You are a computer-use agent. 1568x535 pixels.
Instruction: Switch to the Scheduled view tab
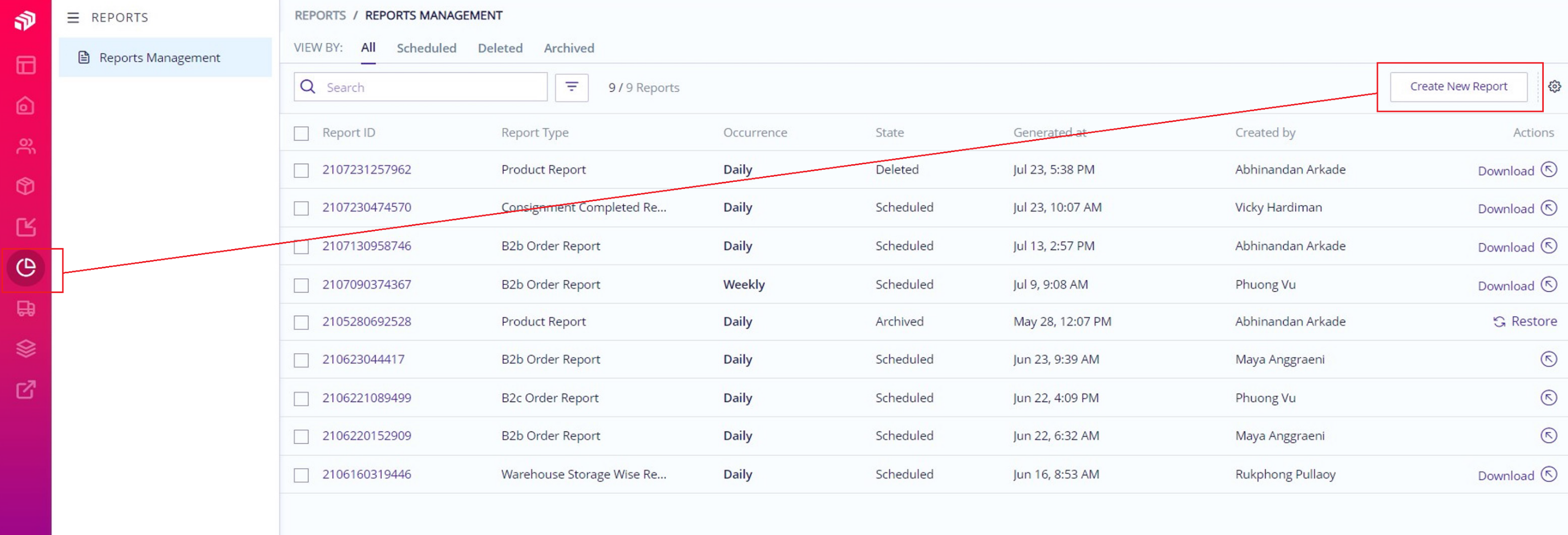[x=426, y=48]
